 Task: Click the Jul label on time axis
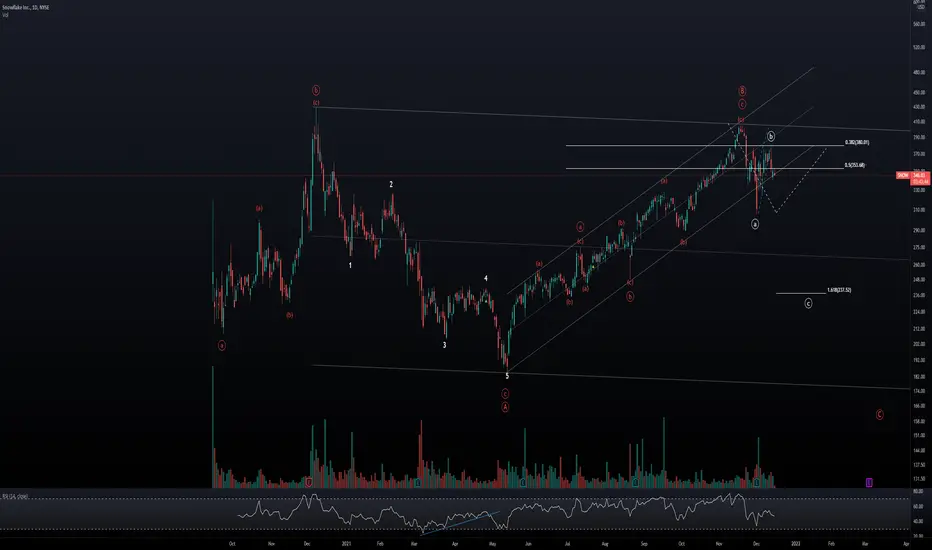[x=567, y=543]
